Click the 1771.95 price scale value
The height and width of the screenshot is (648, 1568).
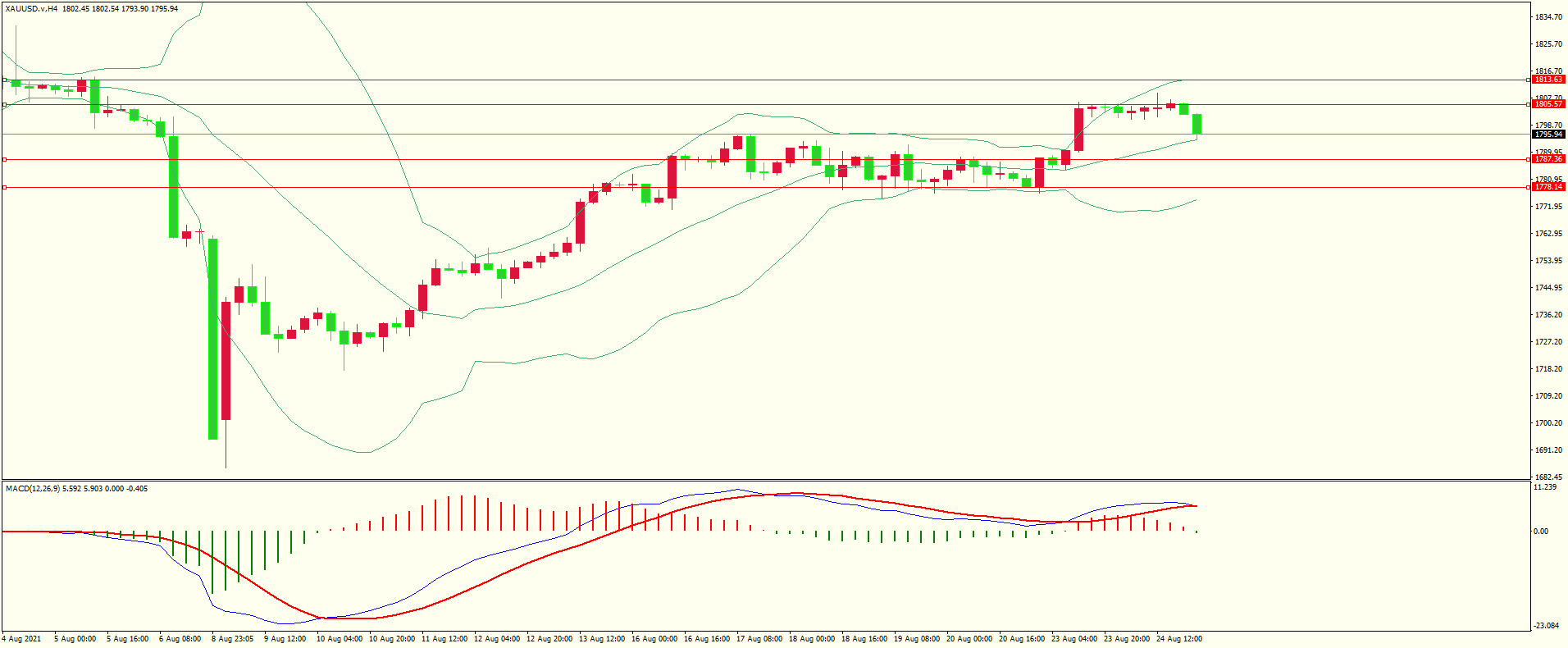[1548, 207]
